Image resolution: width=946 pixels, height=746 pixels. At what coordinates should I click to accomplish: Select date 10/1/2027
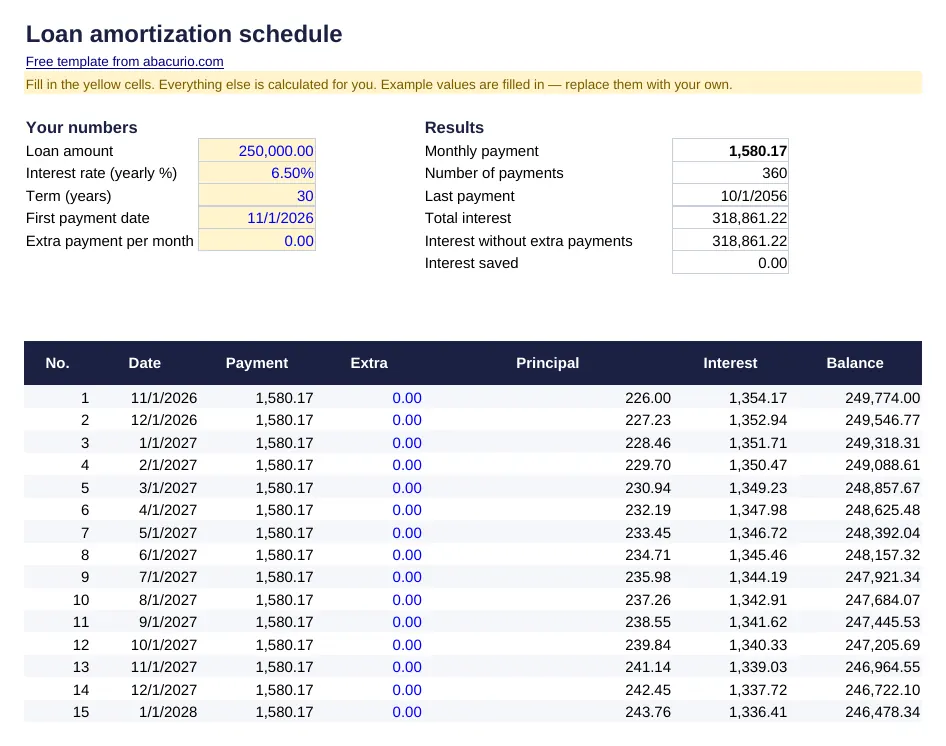point(164,645)
